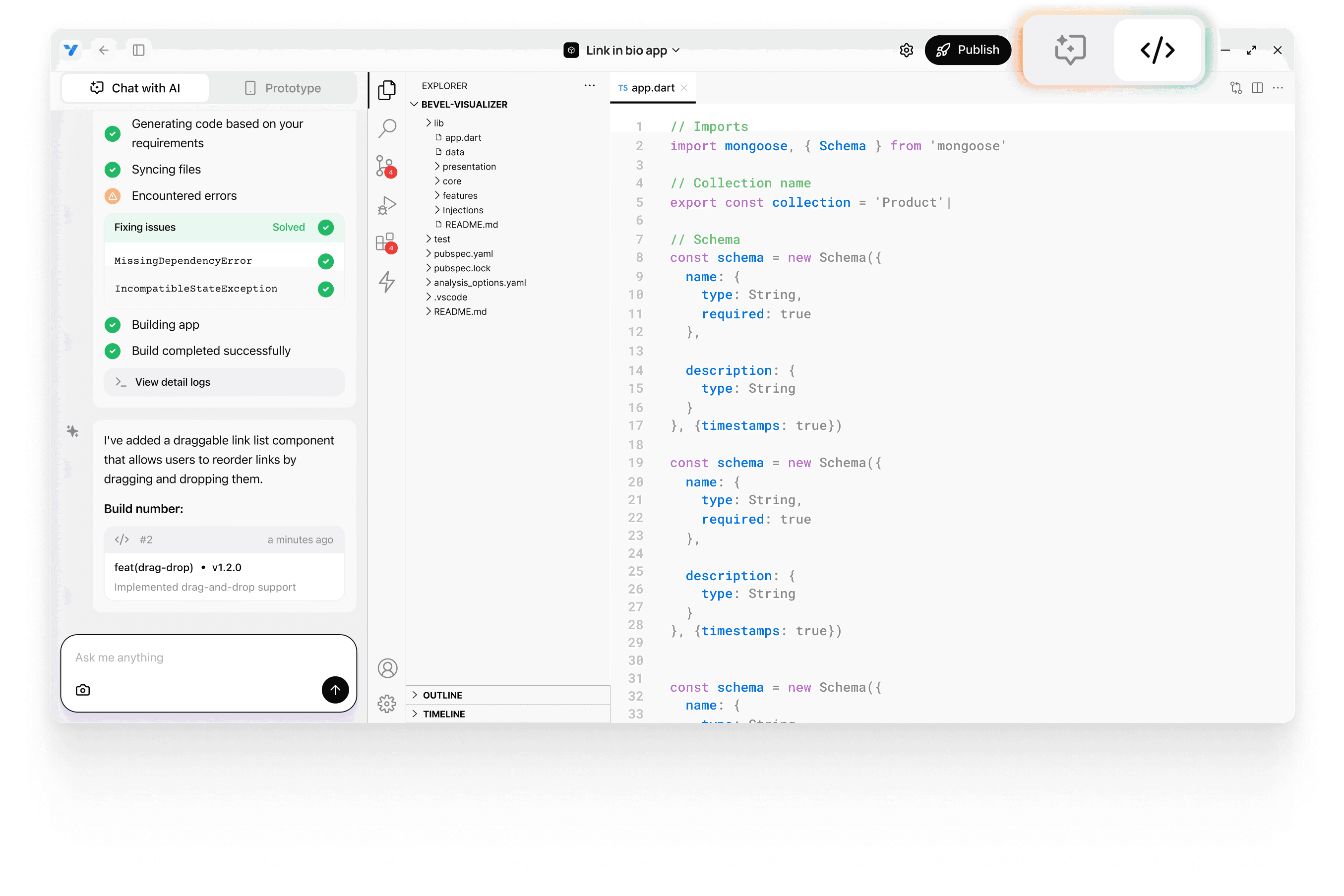Toggle the sidebar panel icon

(x=138, y=50)
